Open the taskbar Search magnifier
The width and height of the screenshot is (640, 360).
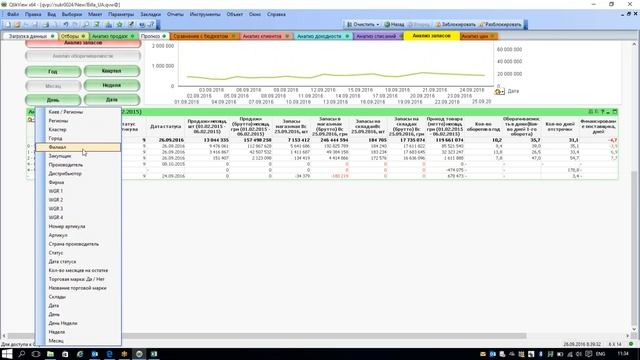point(22,354)
